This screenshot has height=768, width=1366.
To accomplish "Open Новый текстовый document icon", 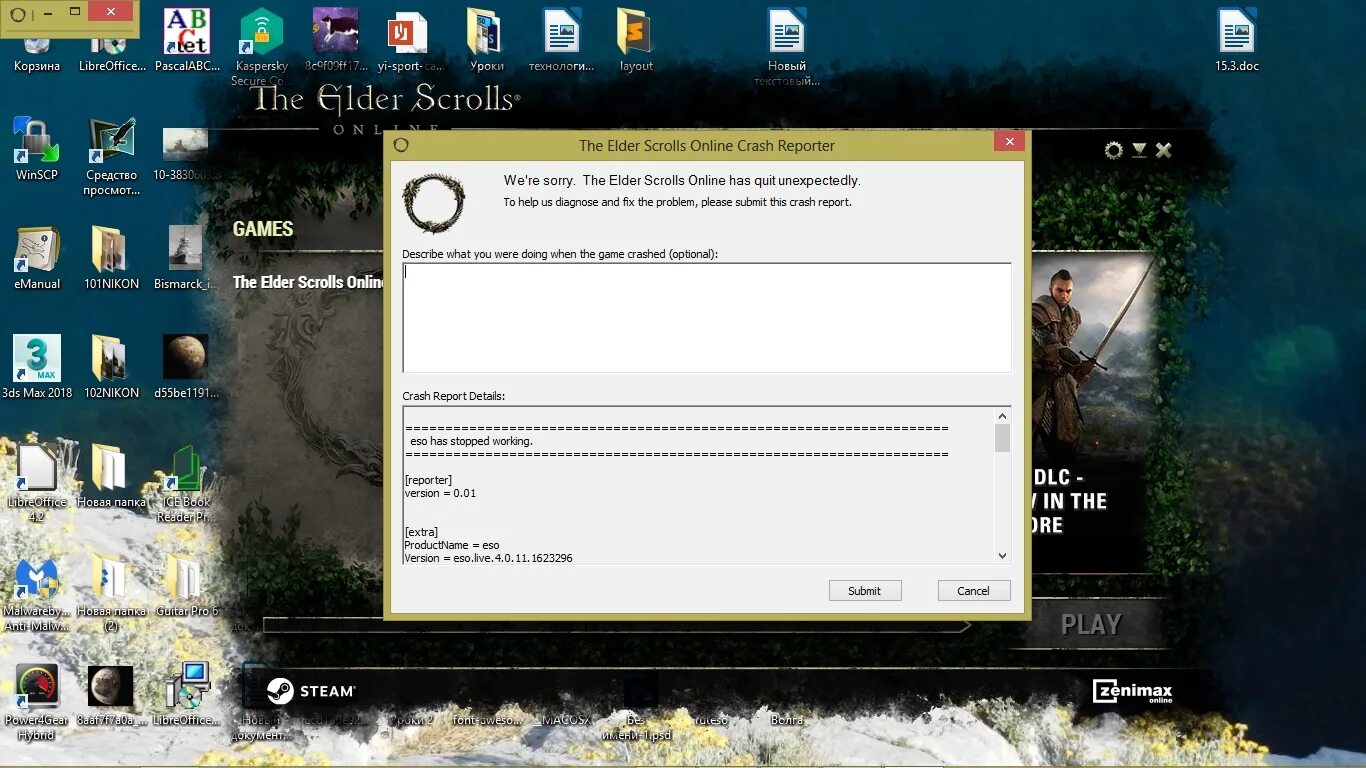I will coord(787,46).
